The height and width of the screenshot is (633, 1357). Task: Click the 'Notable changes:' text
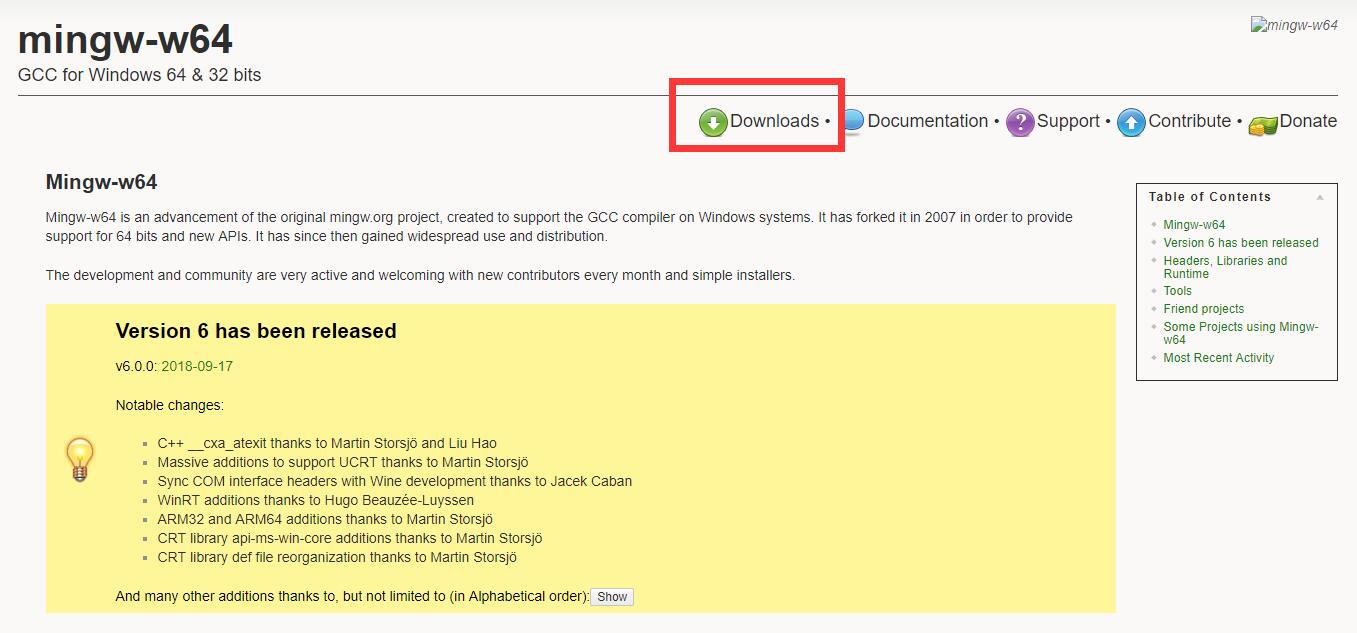tap(170, 406)
